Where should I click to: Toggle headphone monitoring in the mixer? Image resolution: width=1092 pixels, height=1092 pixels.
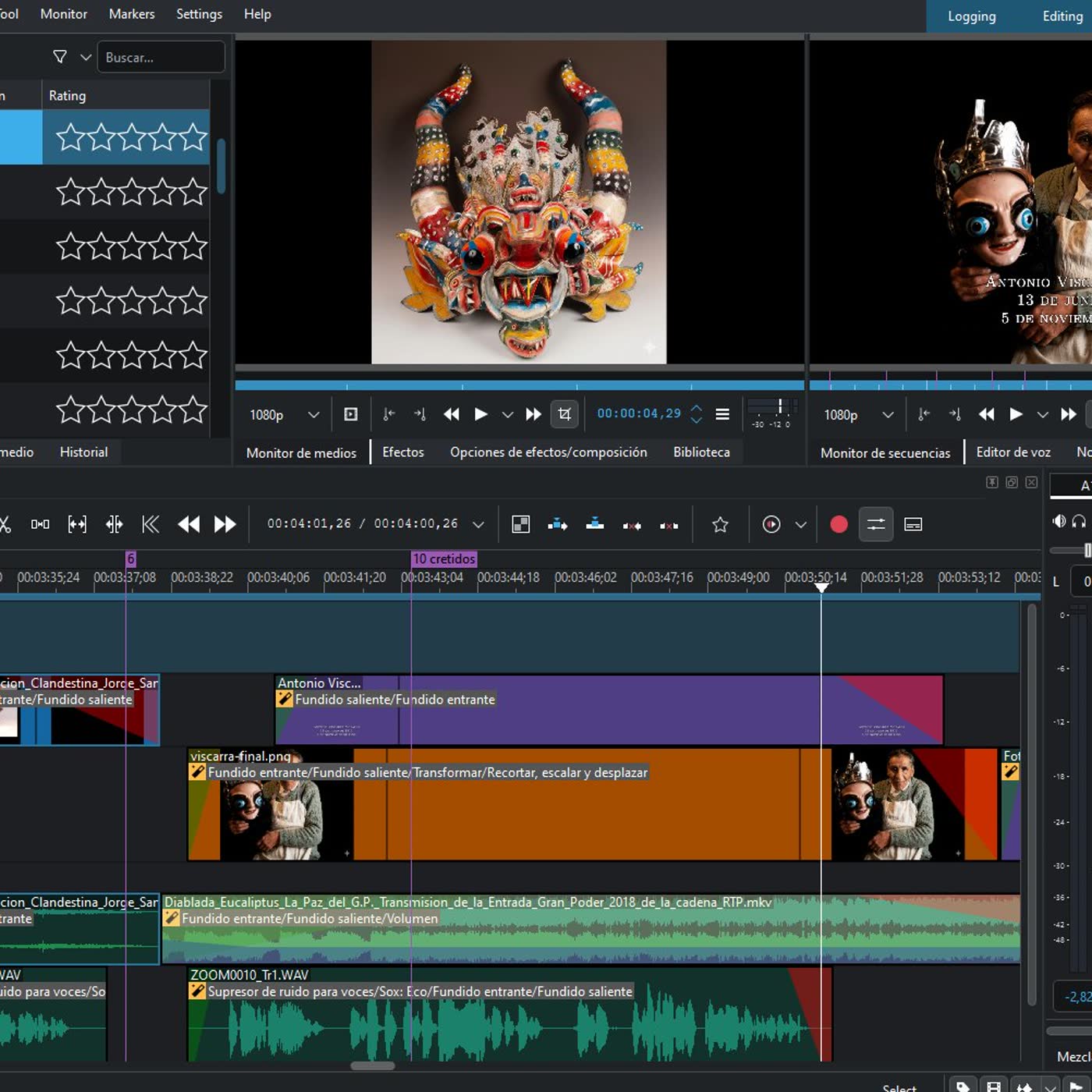pos(1080,521)
